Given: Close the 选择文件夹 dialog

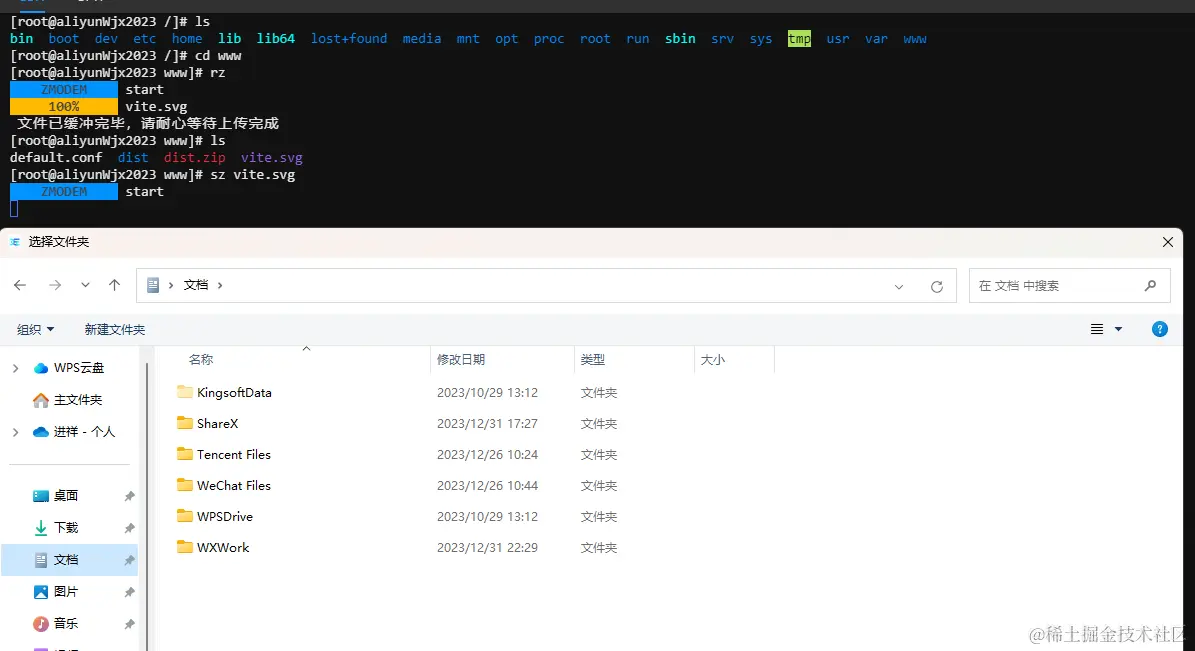Looking at the screenshot, I should (1168, 242).
